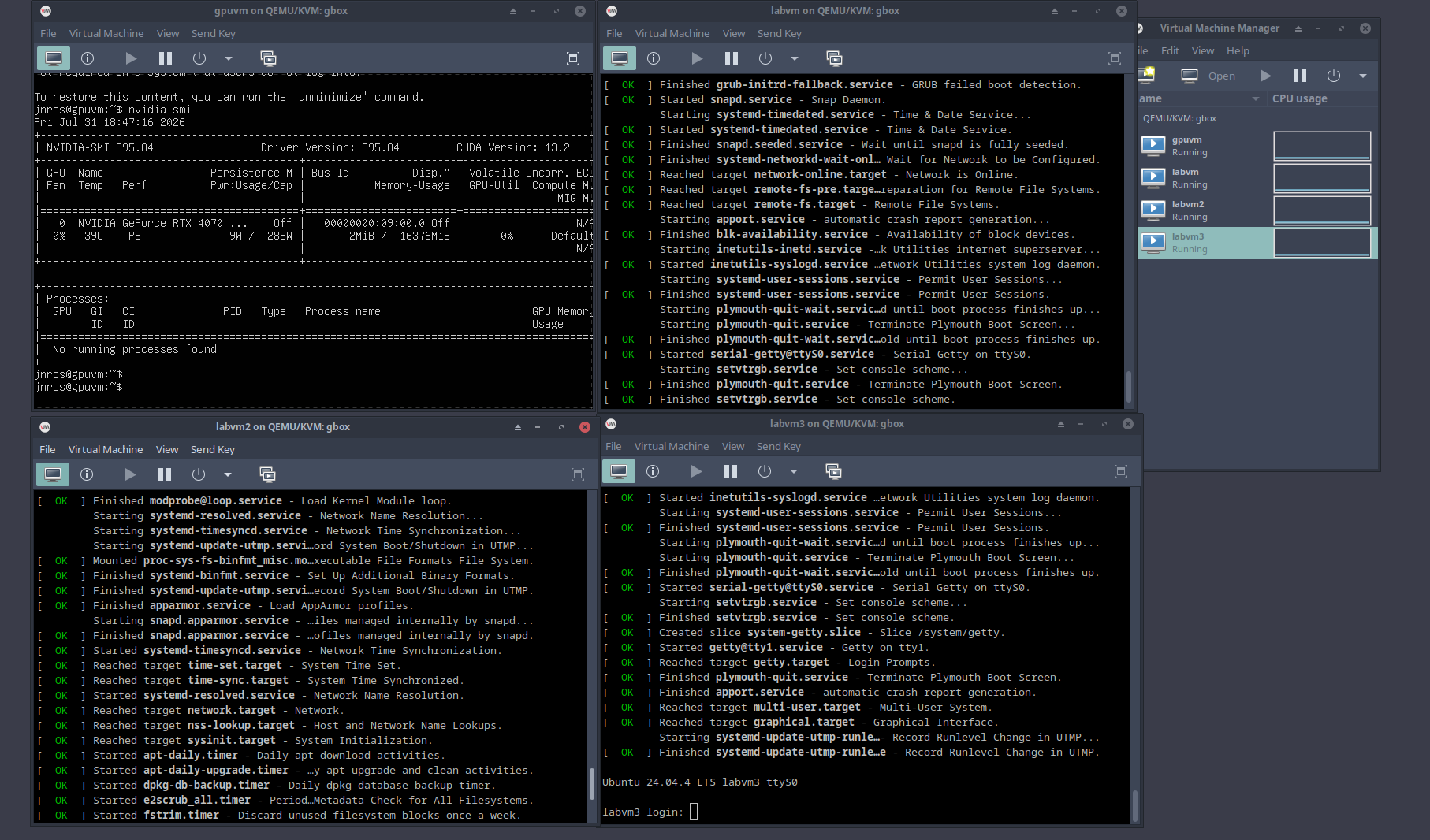Viewport: 1430px width, 840px height.
Task: Open Edit menu in Virtual Machine Manager
Action: point(1171,50)
